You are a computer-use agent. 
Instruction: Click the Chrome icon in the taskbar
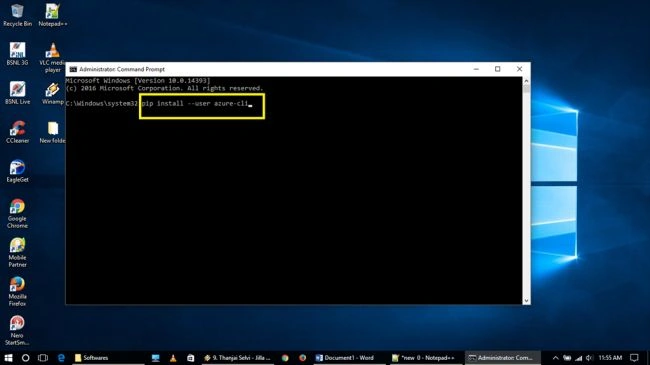point(285,358)
